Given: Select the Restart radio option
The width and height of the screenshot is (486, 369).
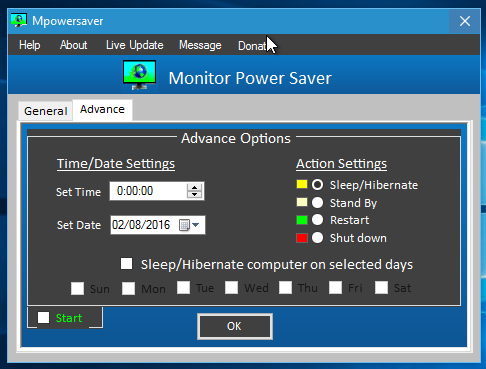Looking at the screenshot, I should coord(317,220).
